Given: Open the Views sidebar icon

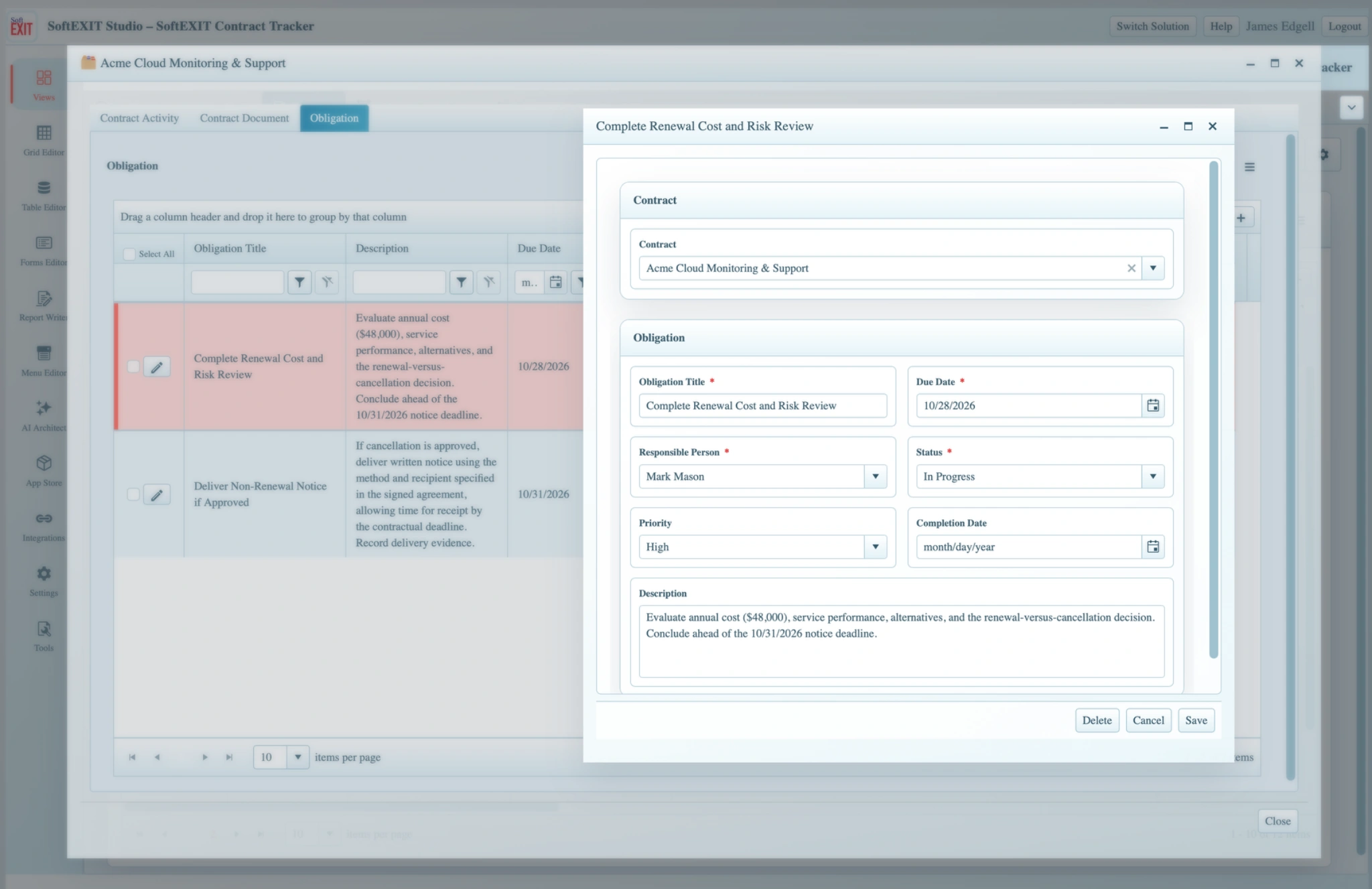Looking at the screenshot, I should [44, 84].
